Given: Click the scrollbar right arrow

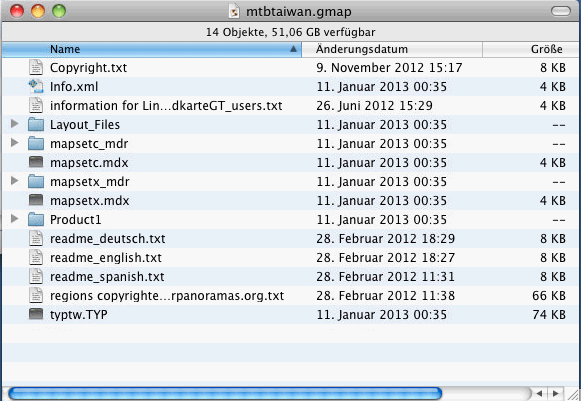Looking at the screenshot, I should click(x=556, y=394).
